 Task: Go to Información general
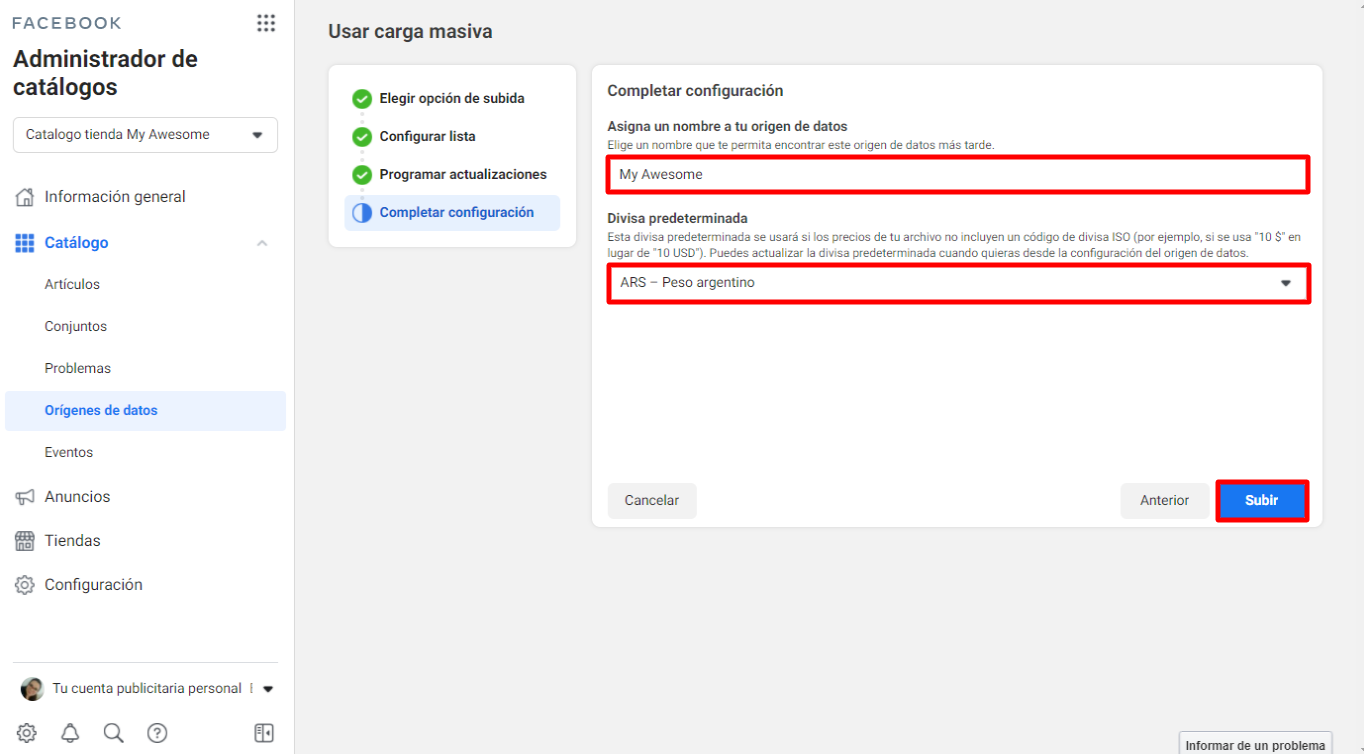point(115,197)
